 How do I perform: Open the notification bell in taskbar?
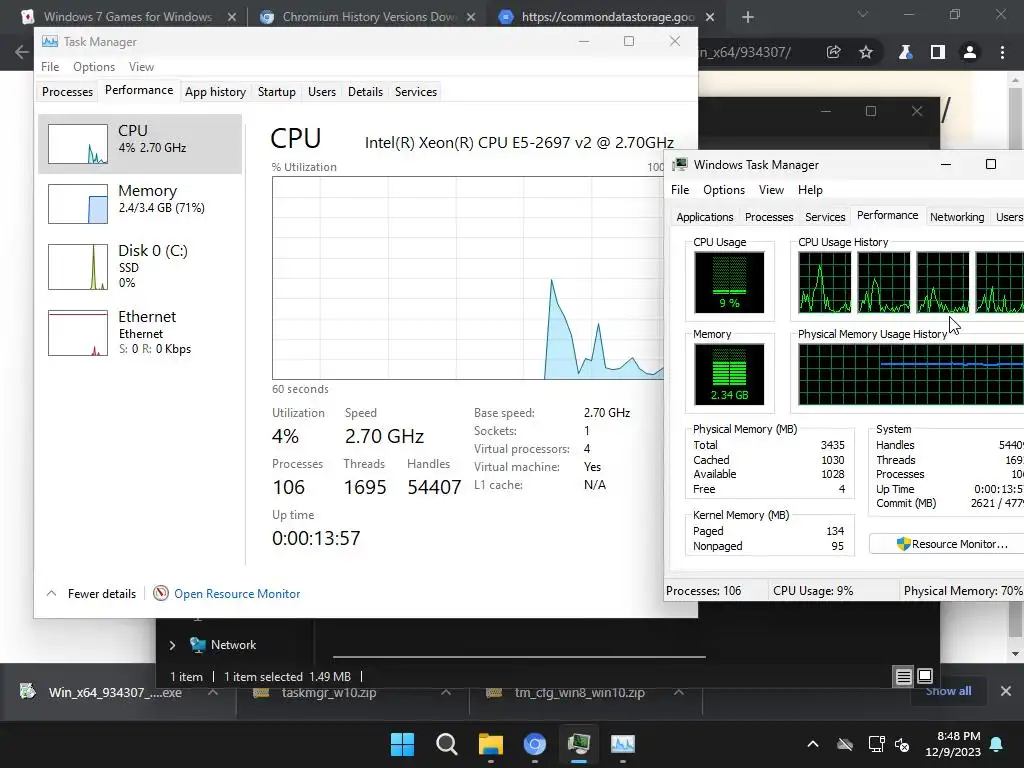point(997,744)
